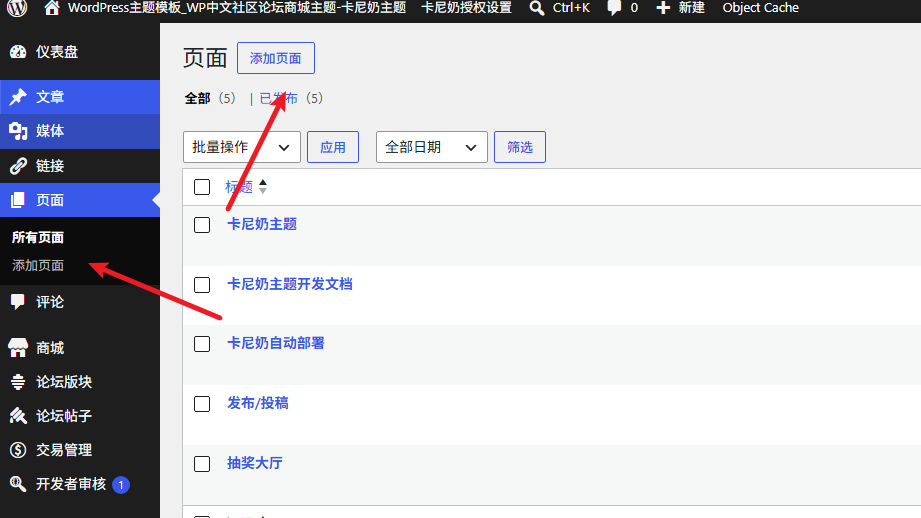Click the 开发者审核 magnifier icon

point(18,484)
